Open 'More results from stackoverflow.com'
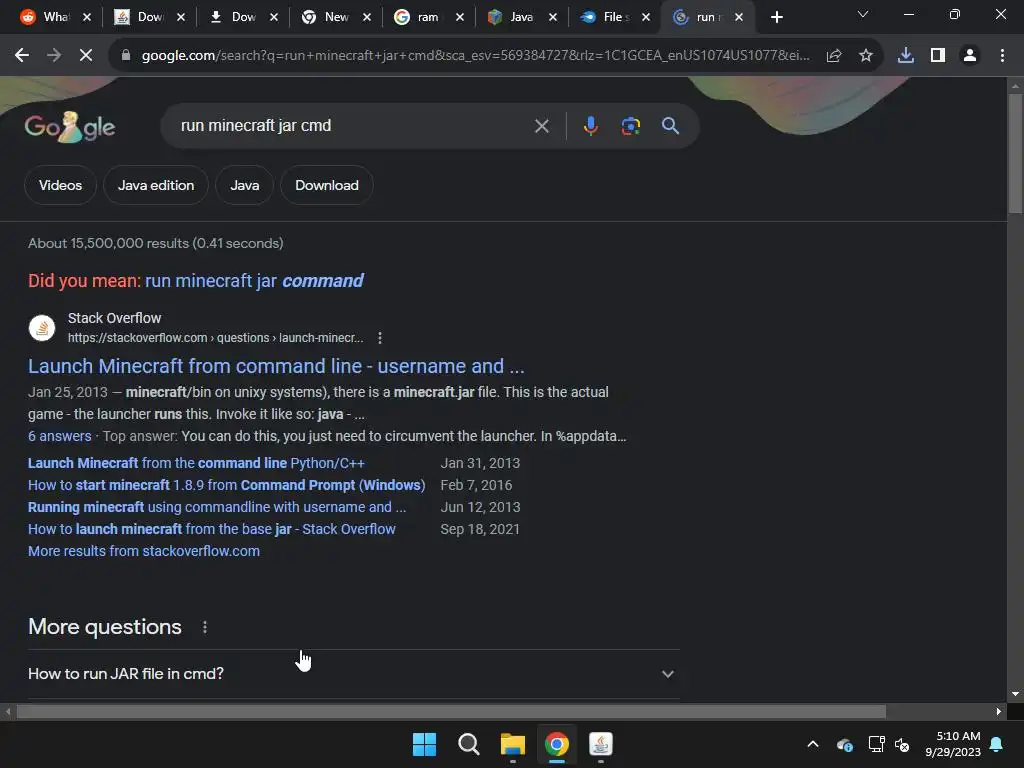Image resolution: width=1024 pixels, height=768 pixels. point(144,551)
